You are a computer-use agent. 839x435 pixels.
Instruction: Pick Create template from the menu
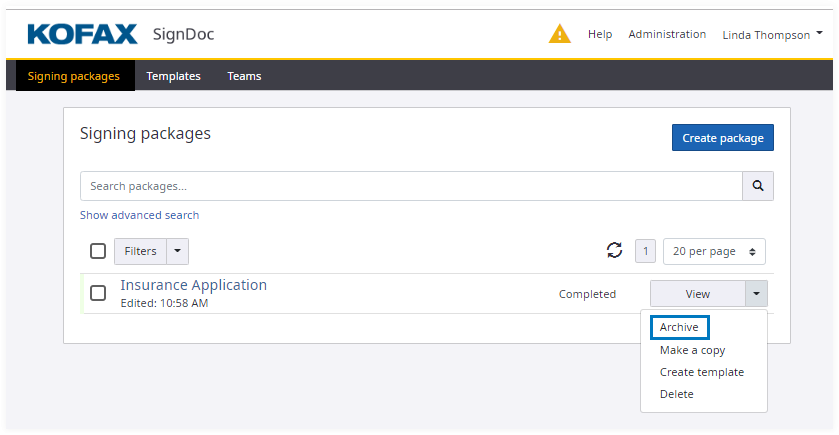pos(701,372)
